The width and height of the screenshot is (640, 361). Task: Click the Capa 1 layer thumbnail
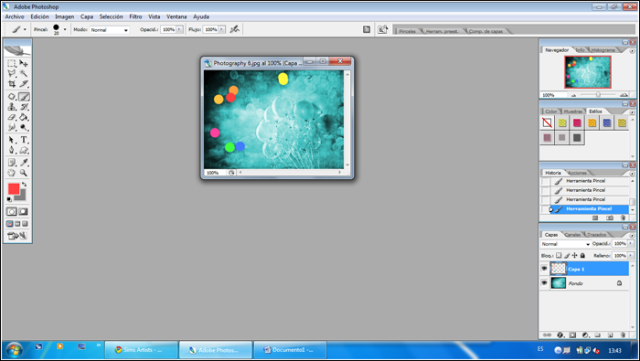(558, 269)
